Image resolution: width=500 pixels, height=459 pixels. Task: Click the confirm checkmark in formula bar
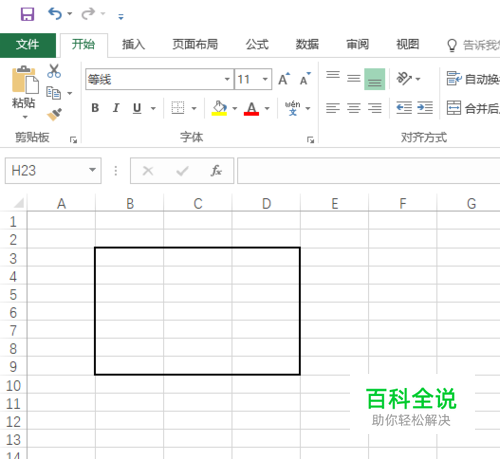coord(182,171)
